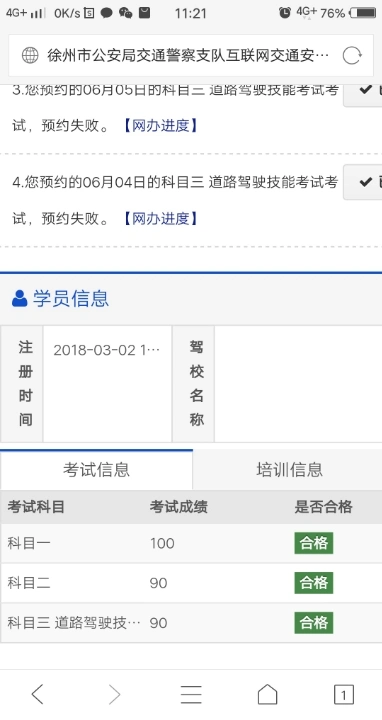Select the 科目一 row label
This screenshot has width=382, height=720.
(x=29, y=543)
